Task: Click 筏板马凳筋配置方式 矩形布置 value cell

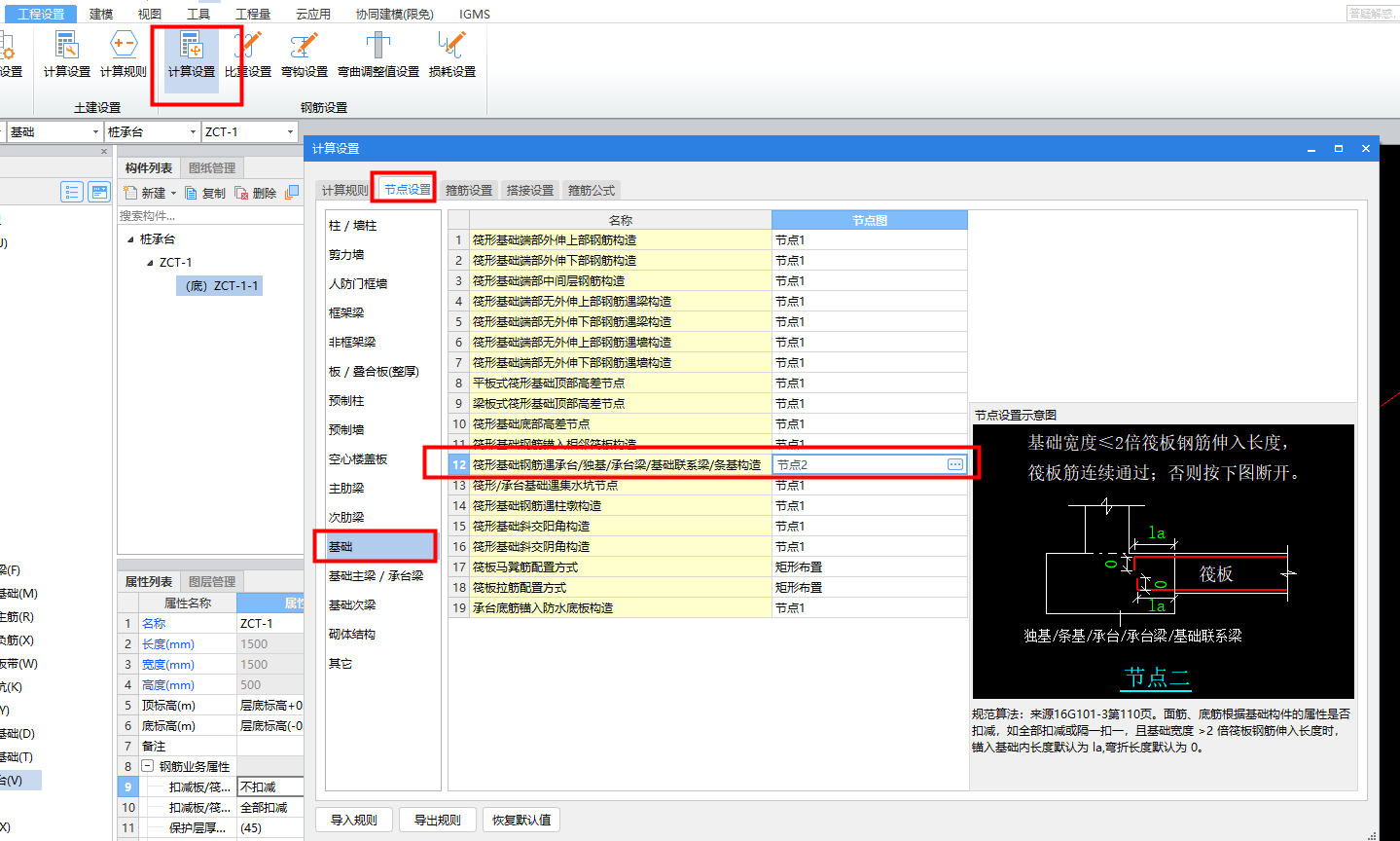Action: [x=869, y=567]
